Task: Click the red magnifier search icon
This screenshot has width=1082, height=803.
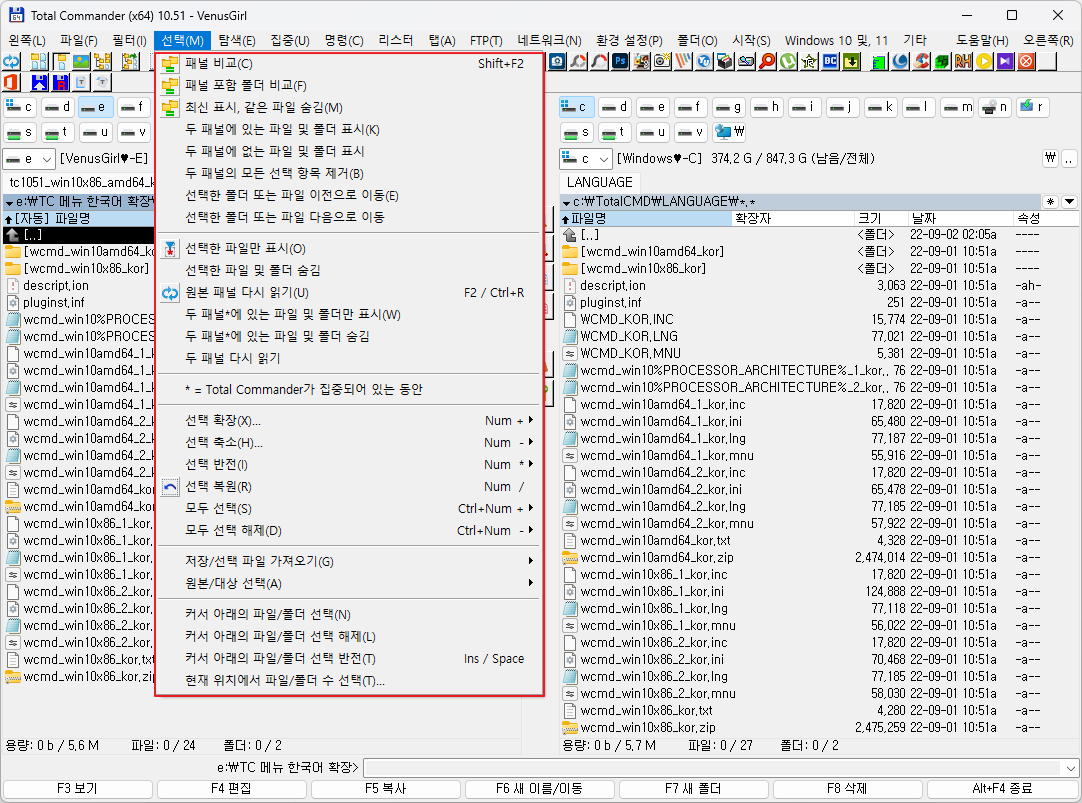Action: 767,61
